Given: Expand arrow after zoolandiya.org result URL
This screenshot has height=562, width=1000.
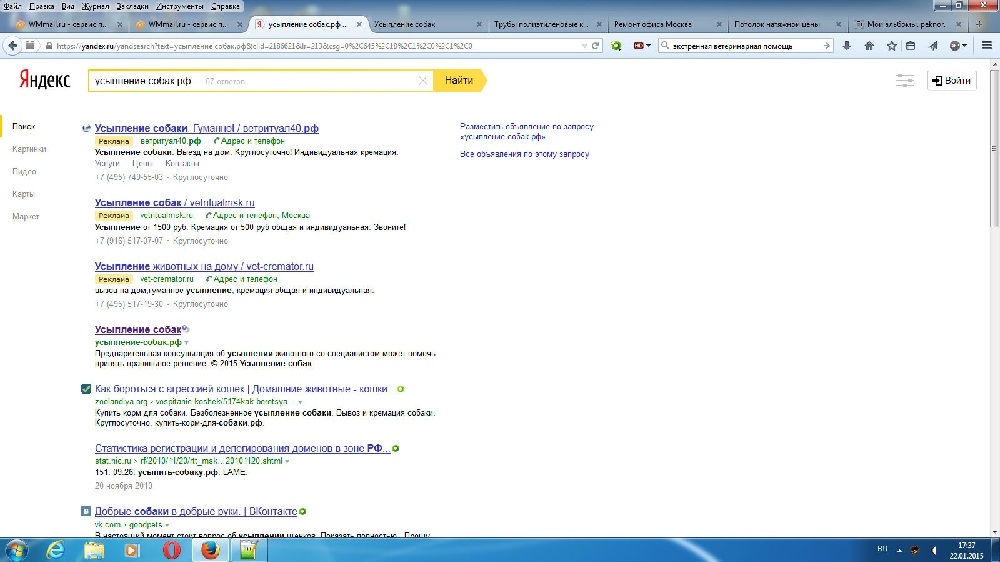Looking at the screenshot, I should (x=300, y=403).
